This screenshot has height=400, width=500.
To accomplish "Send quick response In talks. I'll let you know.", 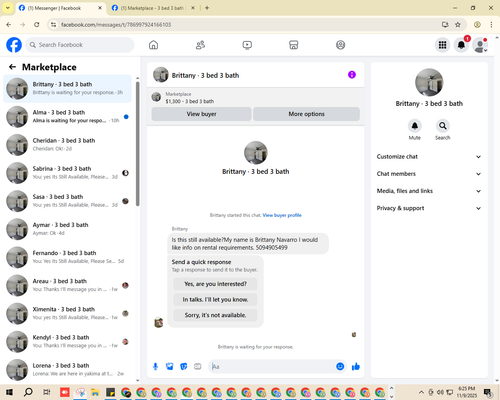I will [215, 300].
